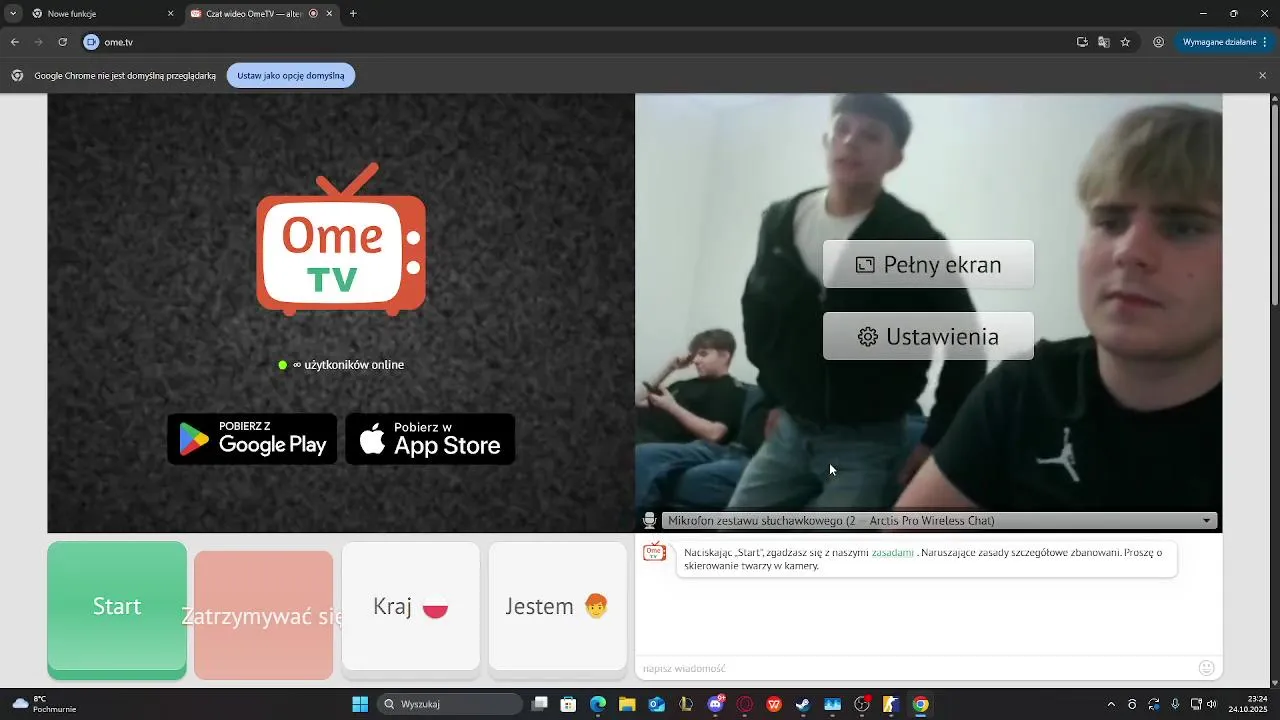Click the OmeTV logo
This screenshot has height=720, width=1280.
tap(341, 240)
